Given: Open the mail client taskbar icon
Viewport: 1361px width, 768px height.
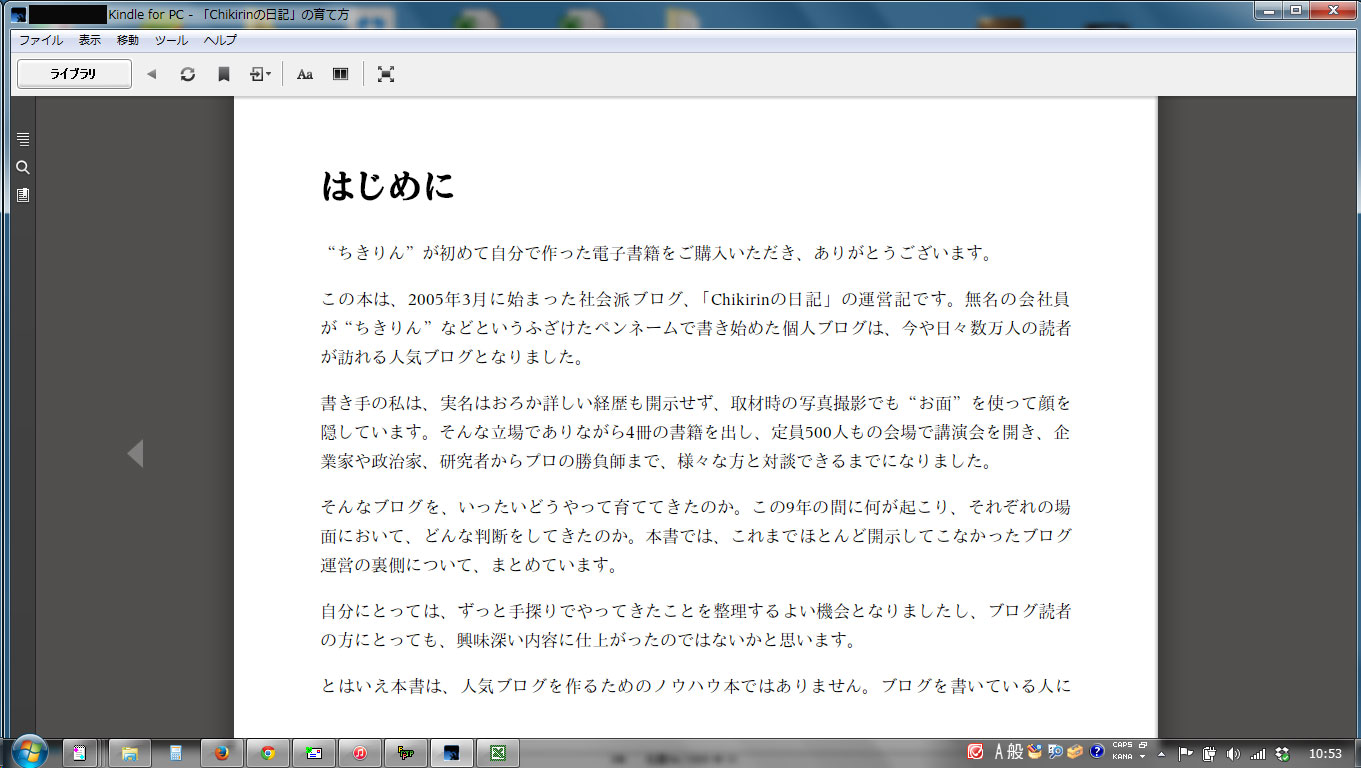Looking at the screenshot, I should 314,753.
